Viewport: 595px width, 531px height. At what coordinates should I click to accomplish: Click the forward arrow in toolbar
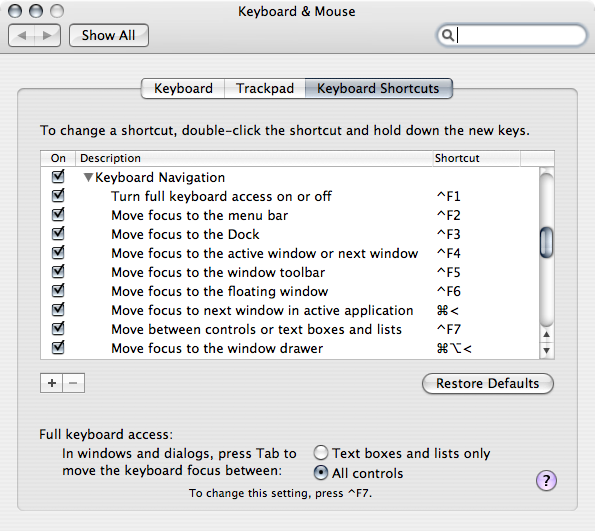[x=47, y=36]
